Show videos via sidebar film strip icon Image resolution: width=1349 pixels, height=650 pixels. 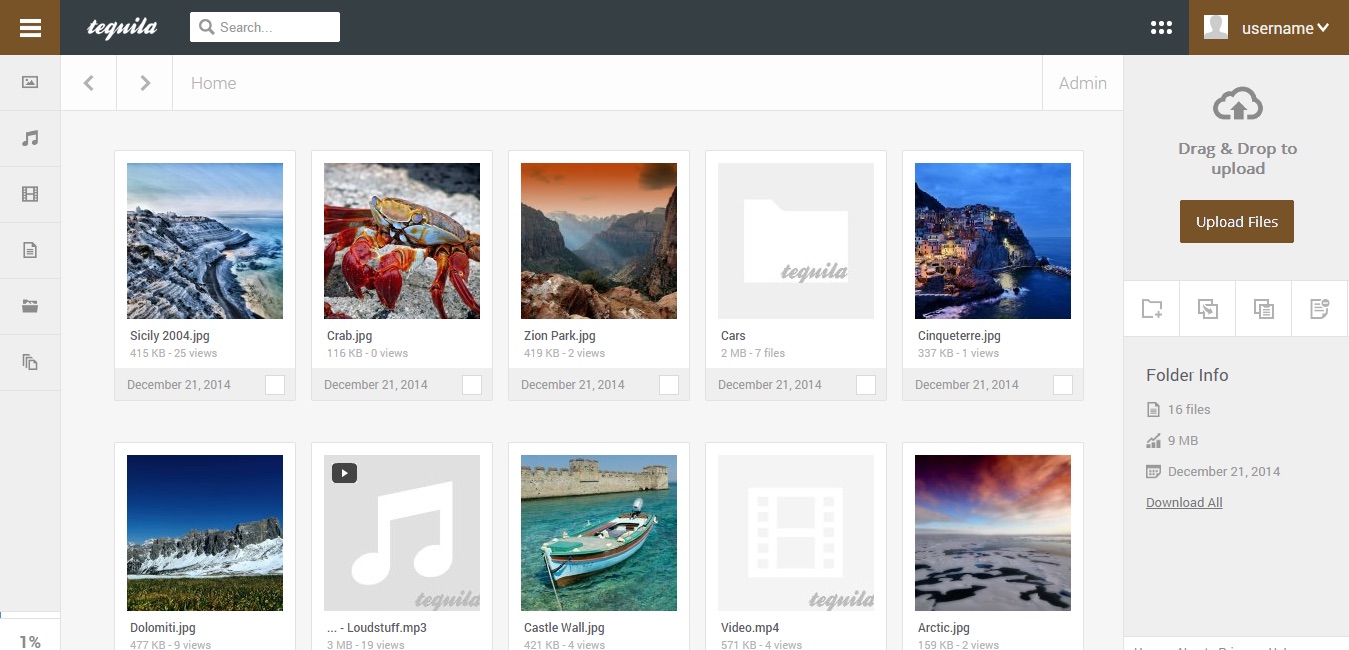pos(30,194)
